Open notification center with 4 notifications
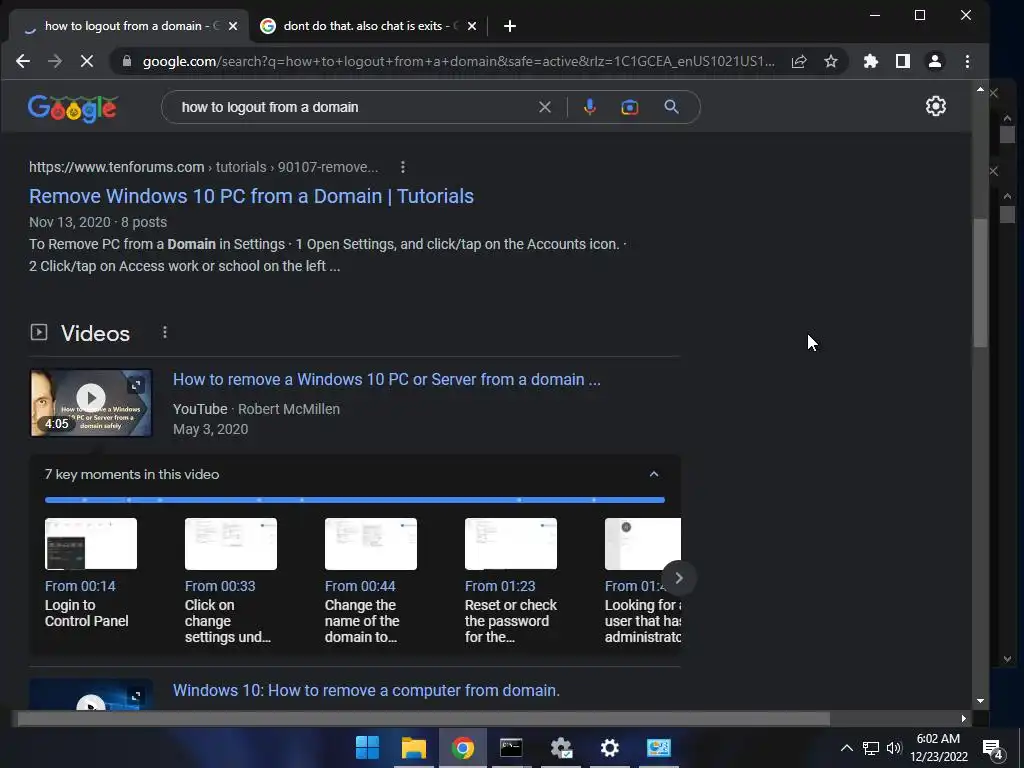1024x768 pixels. (x=993, y=749)
